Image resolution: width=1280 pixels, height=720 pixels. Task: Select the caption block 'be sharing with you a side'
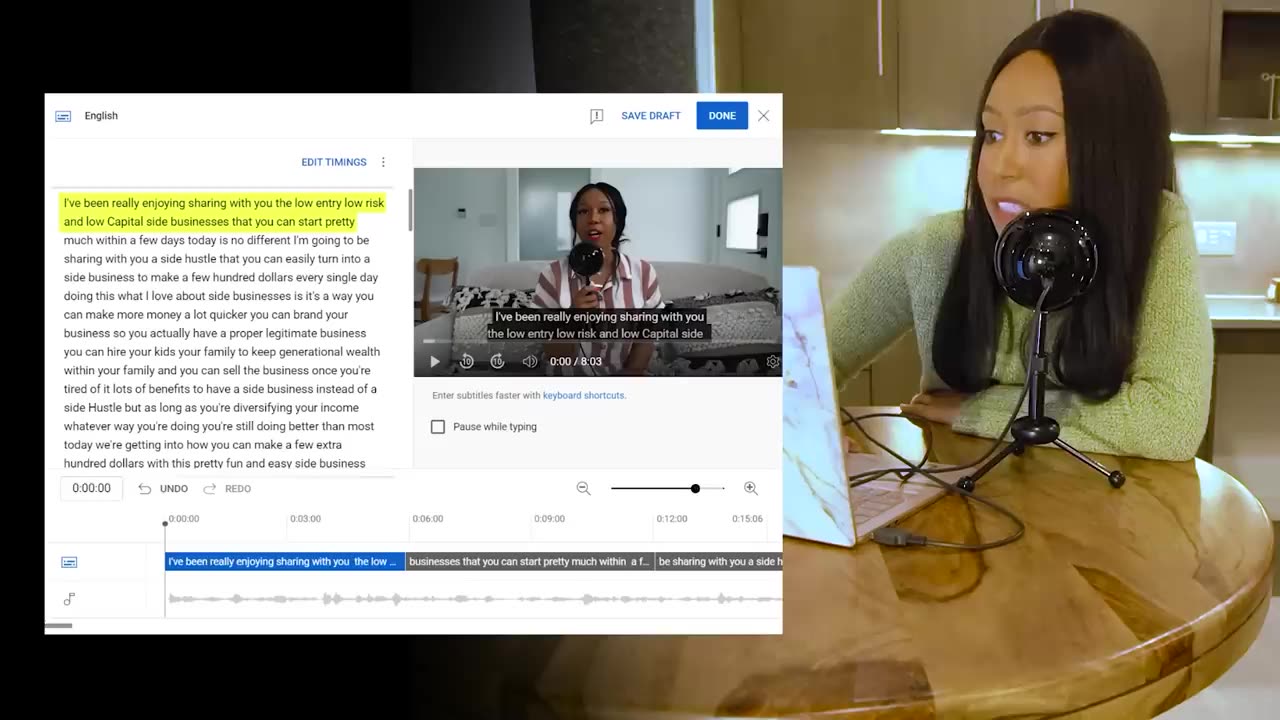[x=719, y=562]
